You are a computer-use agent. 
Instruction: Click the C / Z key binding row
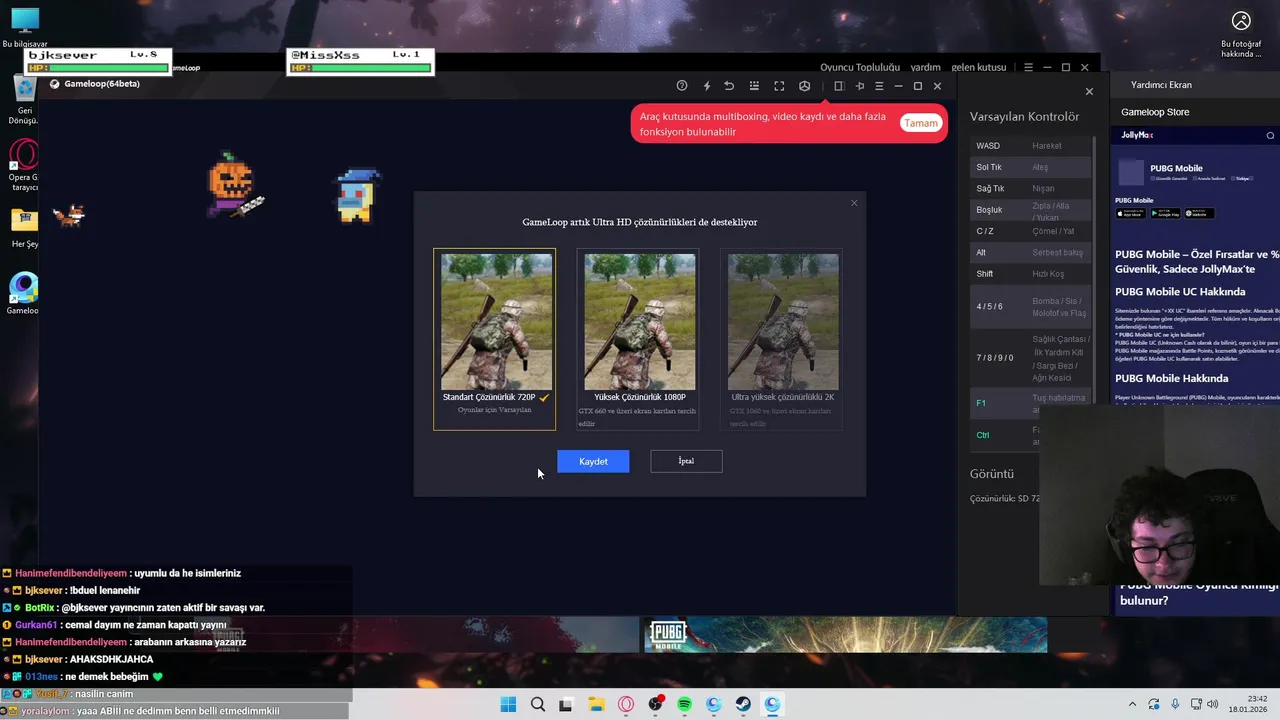[x=1030, y=231]
